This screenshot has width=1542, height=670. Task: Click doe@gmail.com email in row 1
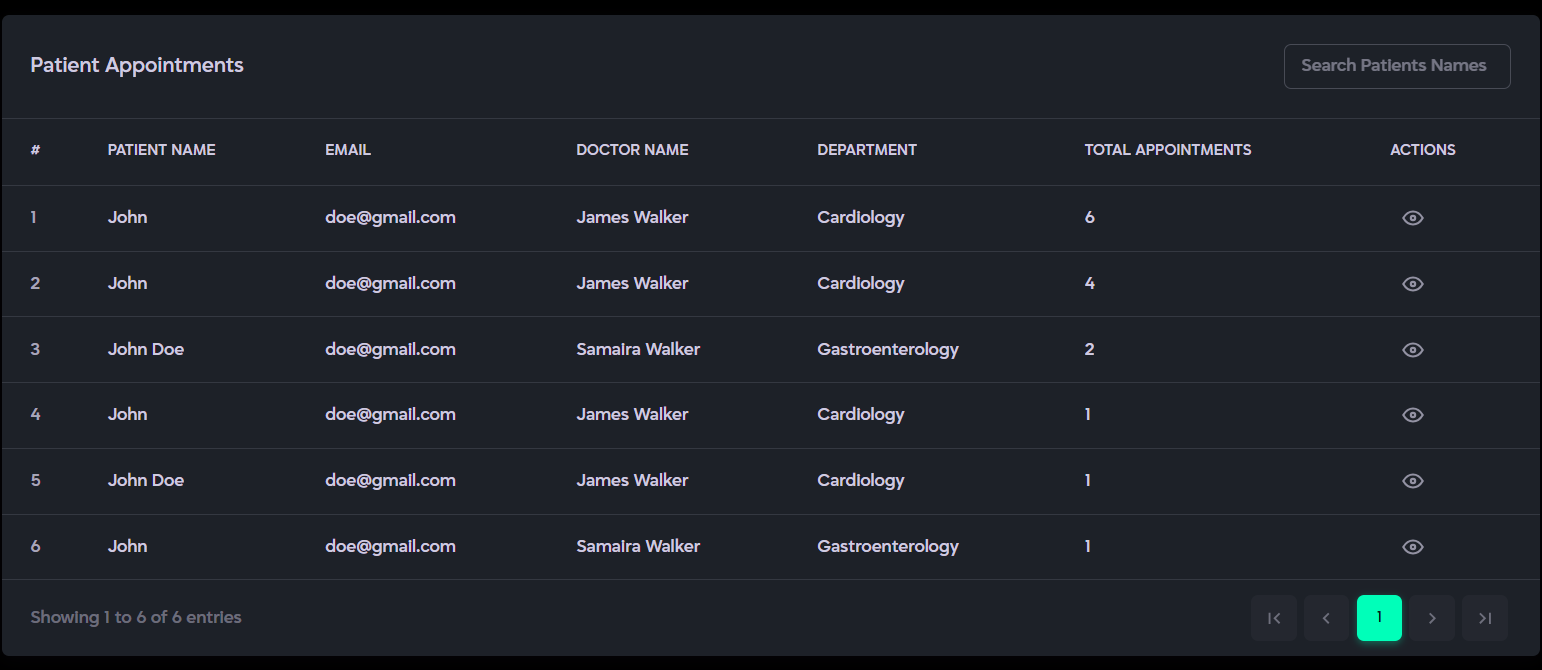(x=390, y=218)
